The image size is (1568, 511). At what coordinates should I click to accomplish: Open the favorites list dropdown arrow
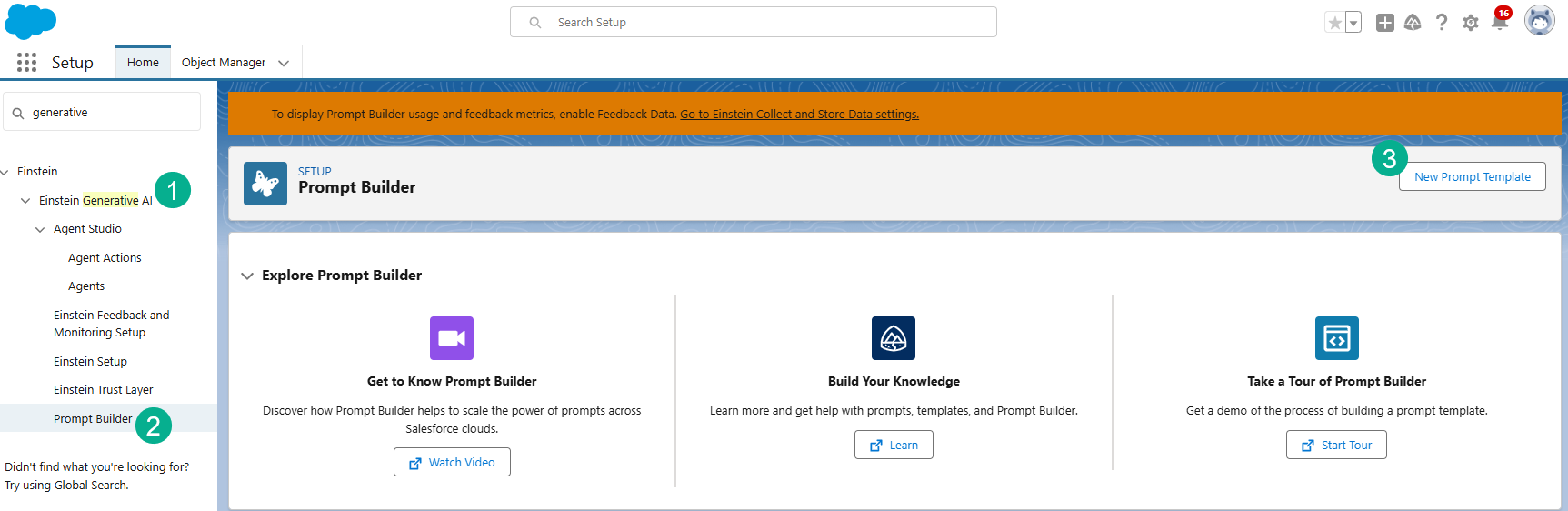(x=1353, y=23)
